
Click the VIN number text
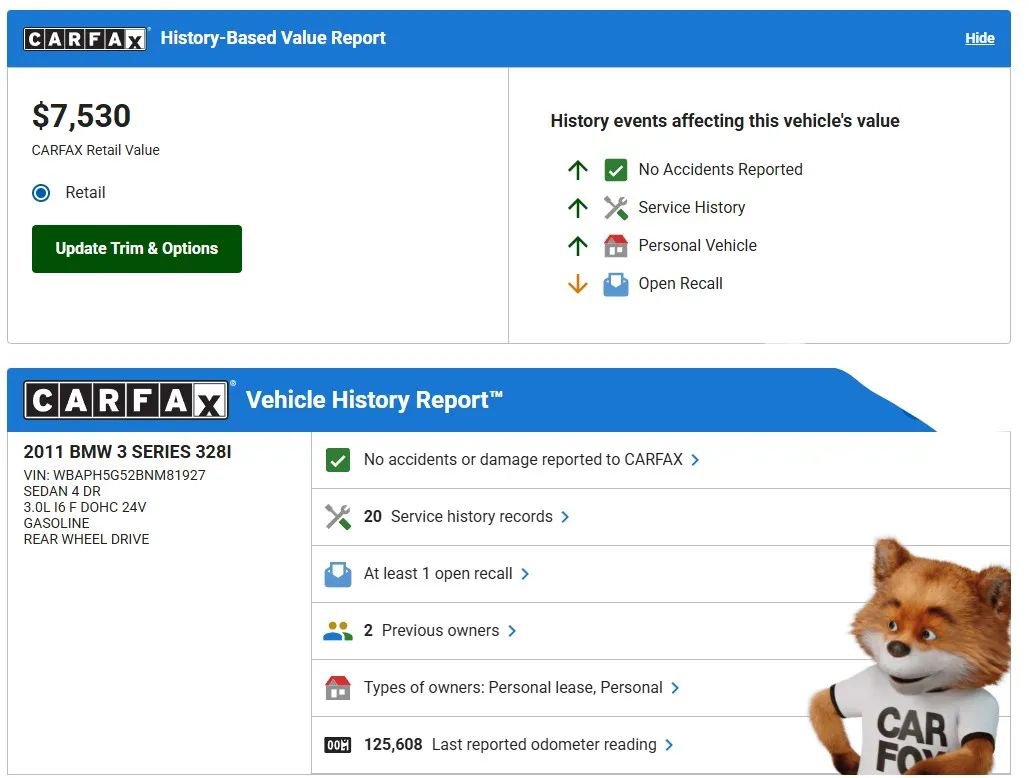(x=115, y=475)
